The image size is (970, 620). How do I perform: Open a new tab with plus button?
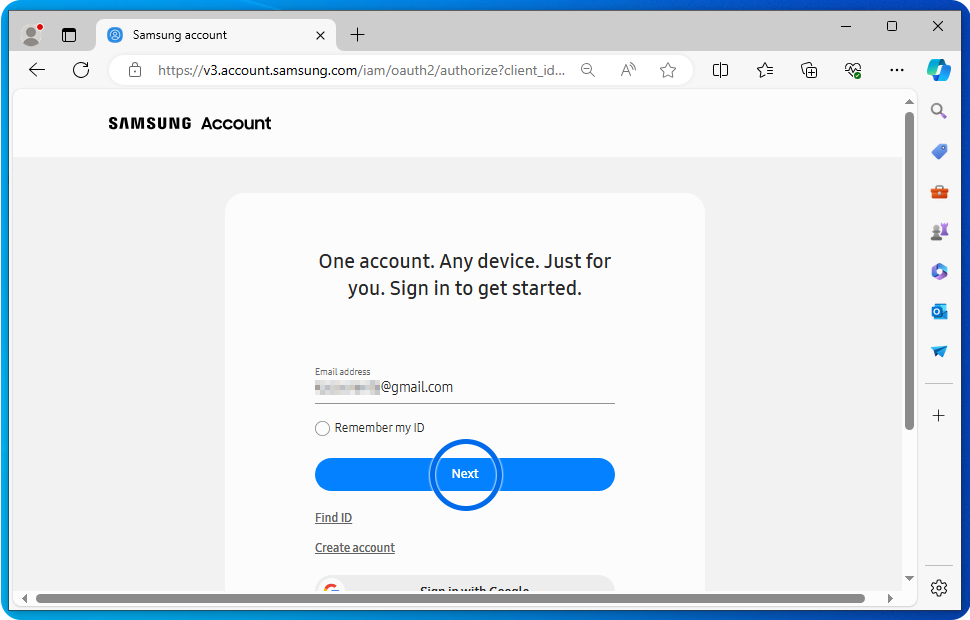click(x=357, y=35)
